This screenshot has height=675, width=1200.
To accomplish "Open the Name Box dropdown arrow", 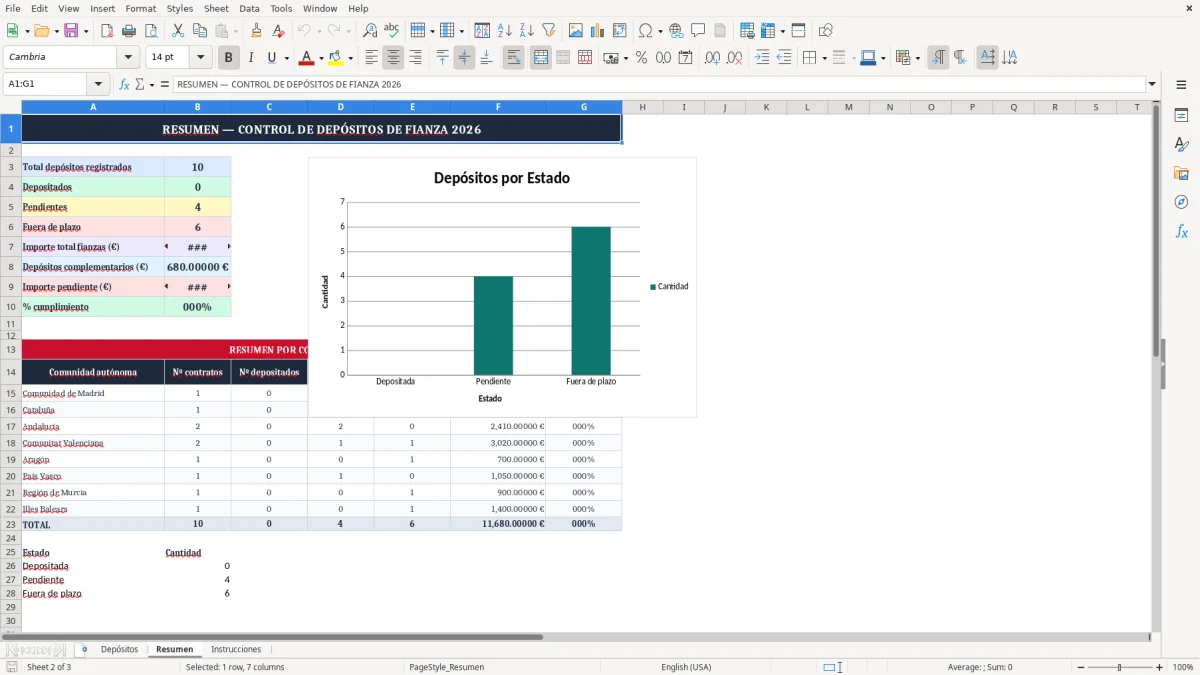I will coord(98,84).
